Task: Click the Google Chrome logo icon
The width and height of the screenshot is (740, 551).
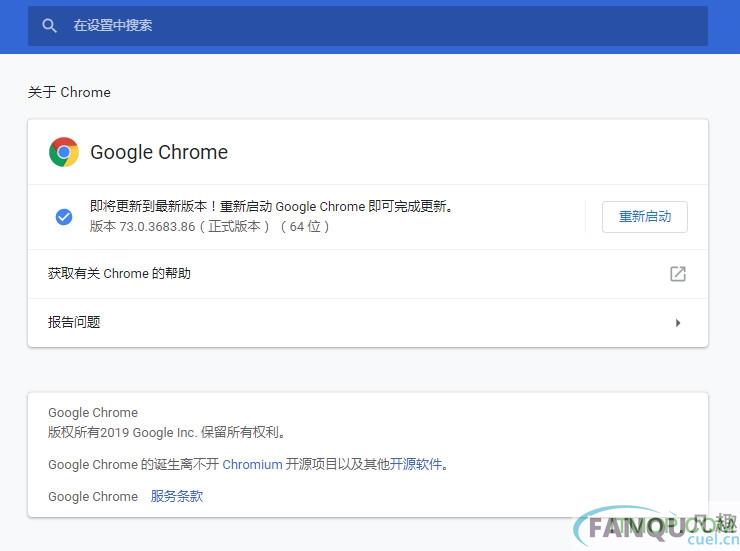Action: (64, 152)
